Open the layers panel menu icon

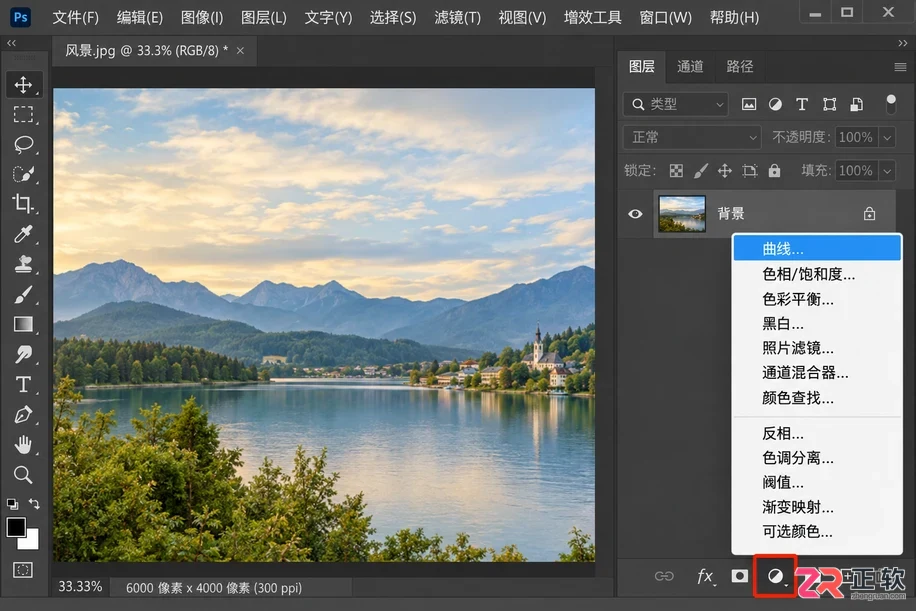pos(900,67)
